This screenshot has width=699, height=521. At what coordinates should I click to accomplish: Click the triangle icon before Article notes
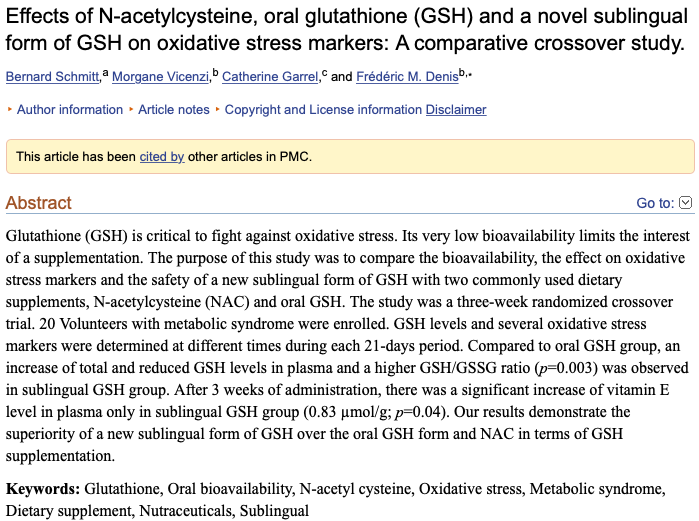131,110
